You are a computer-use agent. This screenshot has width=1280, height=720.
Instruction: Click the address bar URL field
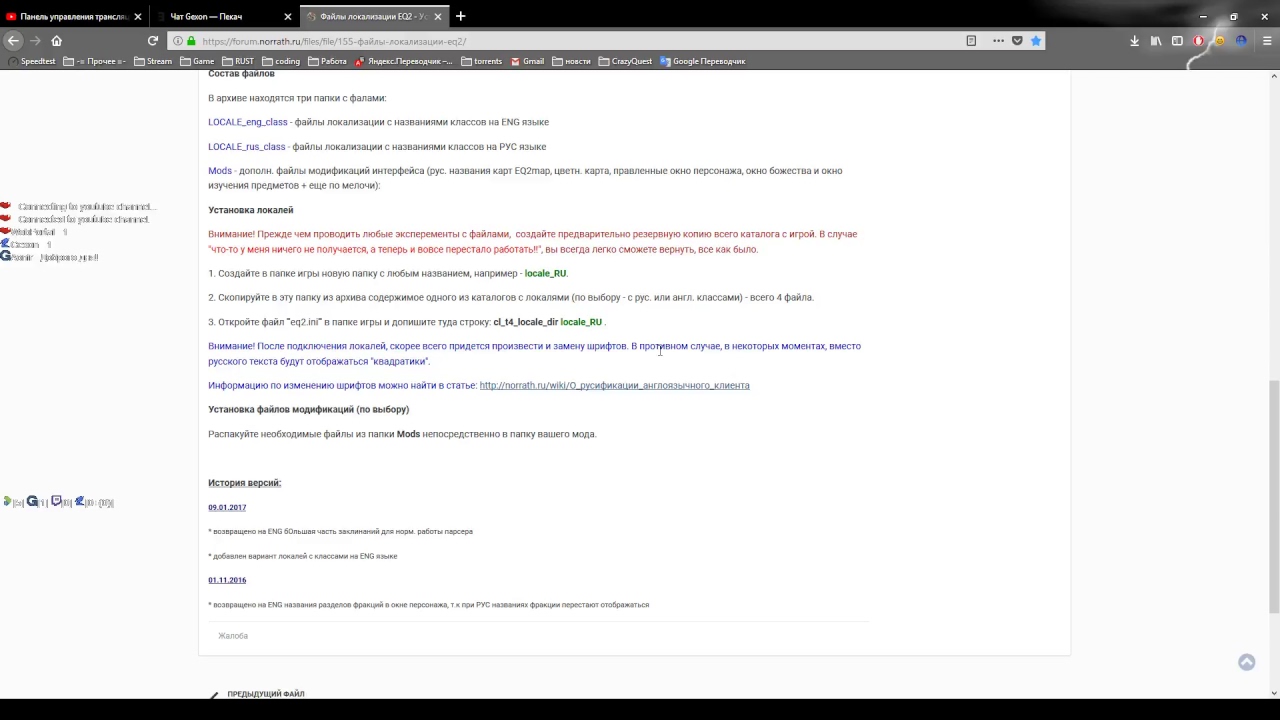click(580, 41)
